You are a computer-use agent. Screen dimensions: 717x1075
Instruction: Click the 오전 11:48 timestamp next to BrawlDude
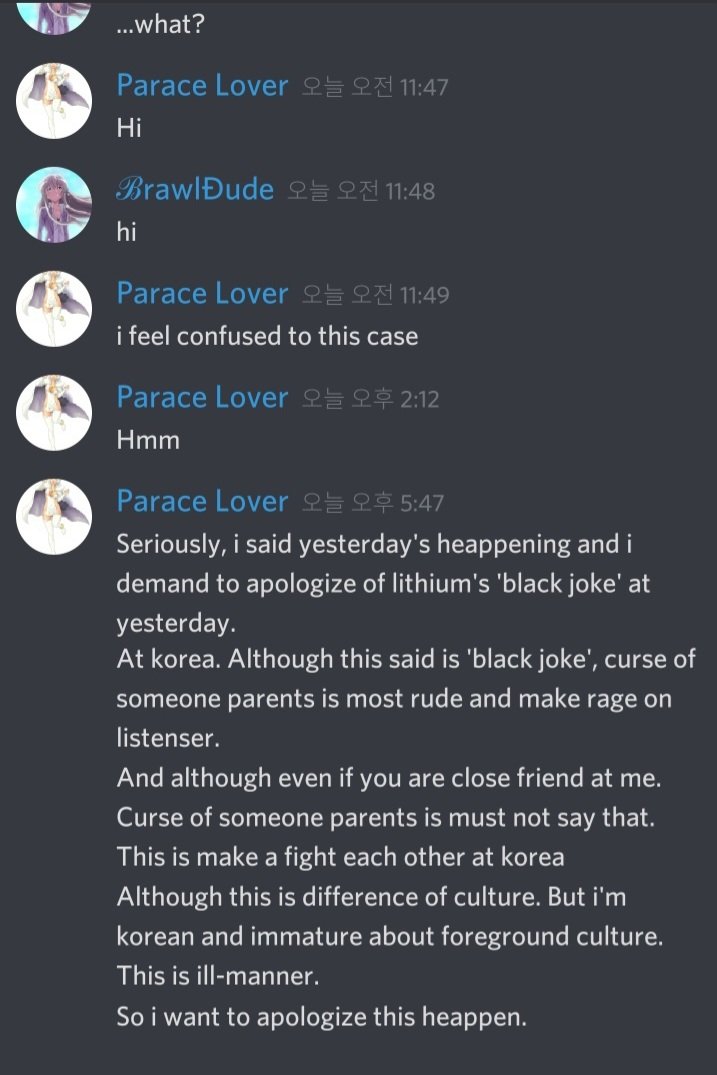pyautogui.click(x=361, y=191)
